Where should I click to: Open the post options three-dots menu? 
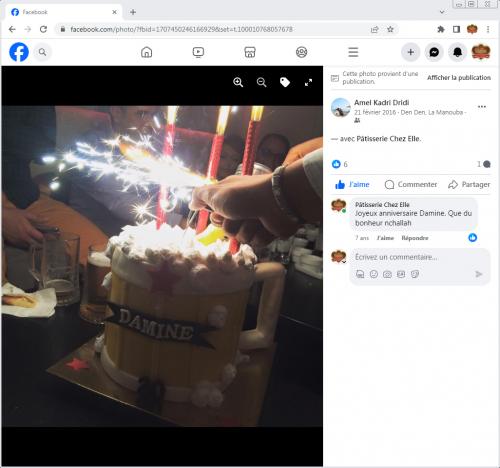point(482,107)
